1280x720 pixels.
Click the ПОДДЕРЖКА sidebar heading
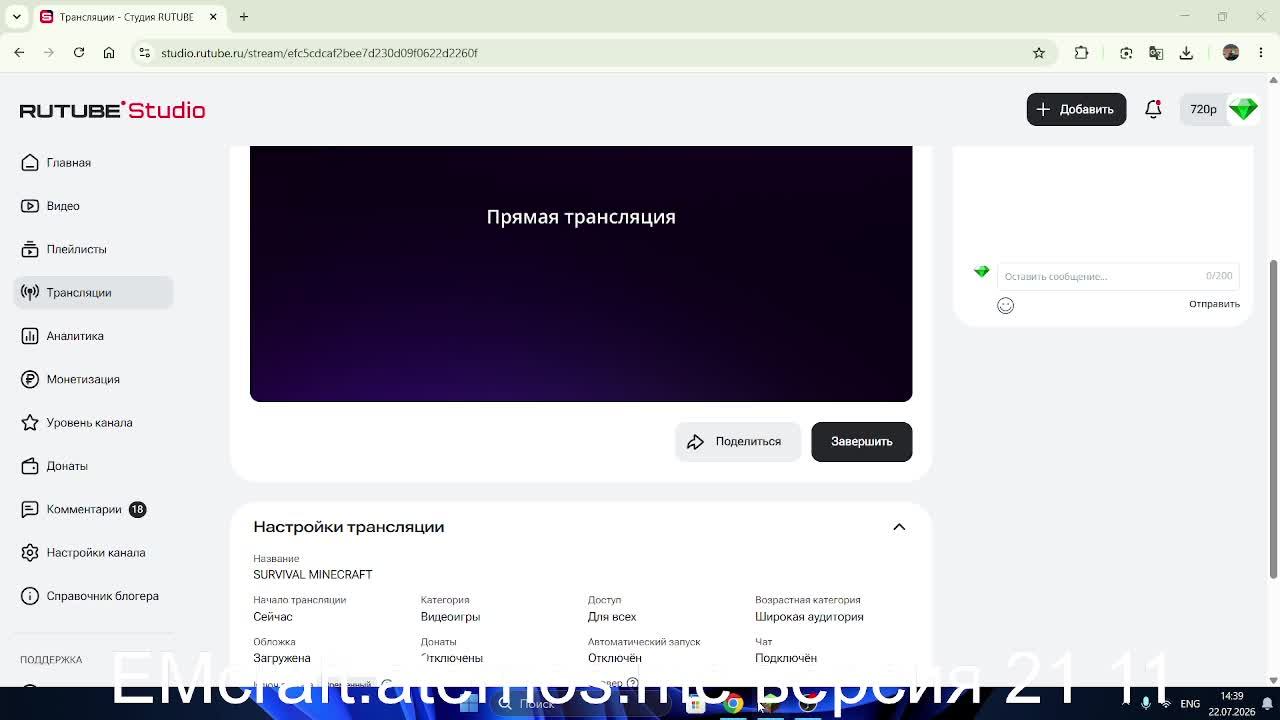pos(51,660)
